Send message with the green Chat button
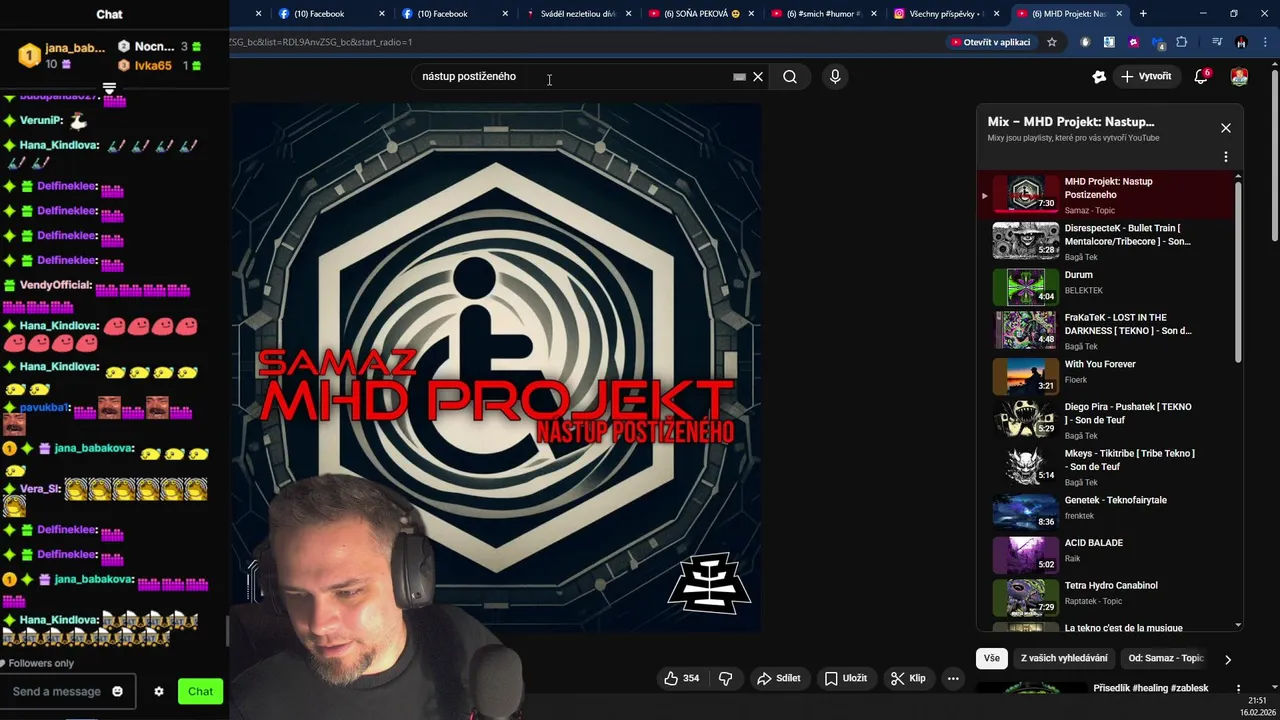 [200, 691]
